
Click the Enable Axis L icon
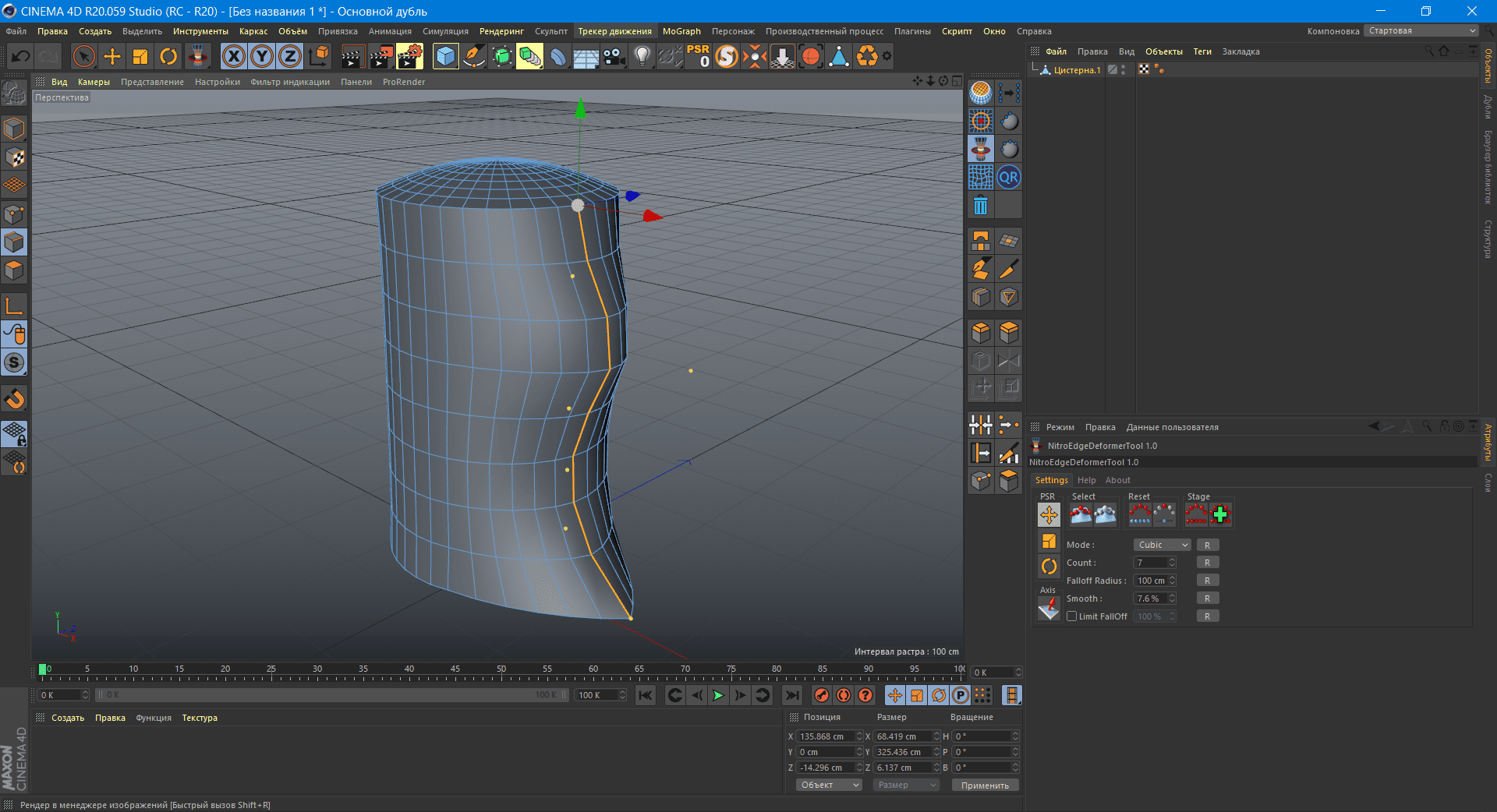14,305
